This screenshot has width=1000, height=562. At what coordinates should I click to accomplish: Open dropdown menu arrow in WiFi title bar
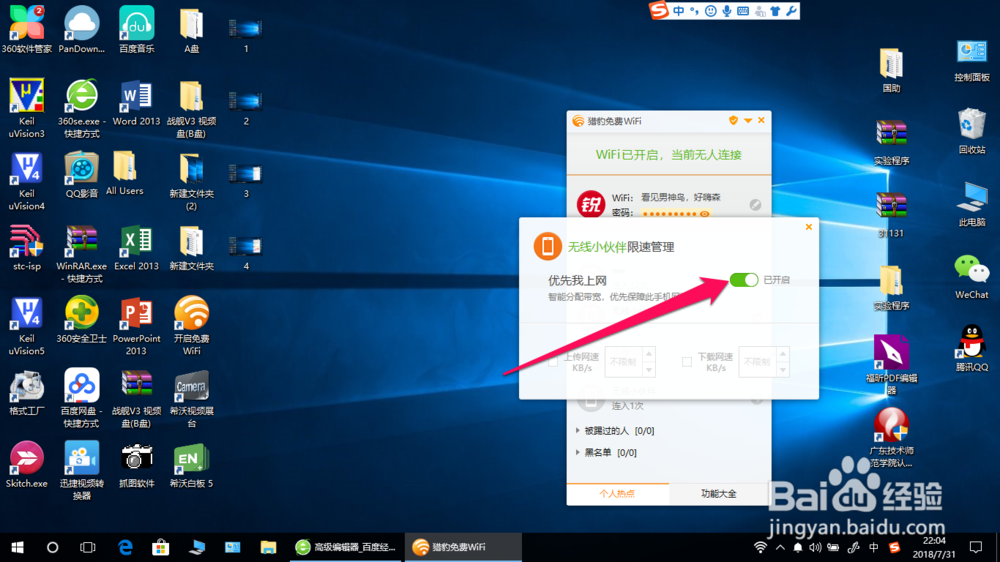tap(747, 121)
